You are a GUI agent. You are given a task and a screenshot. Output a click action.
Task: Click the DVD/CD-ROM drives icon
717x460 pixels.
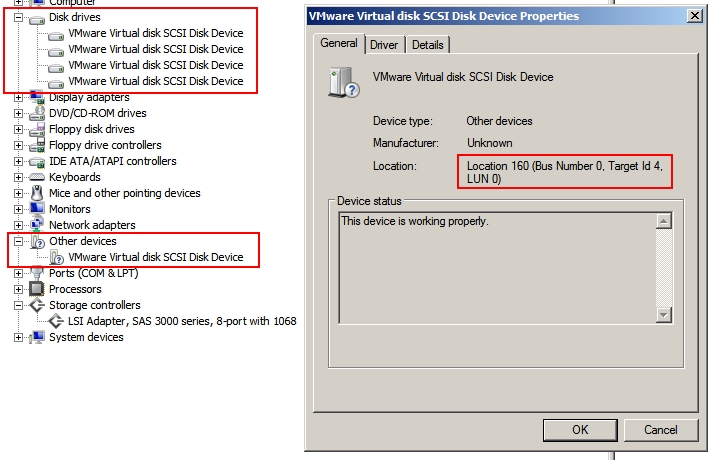[x=37, y=113]
